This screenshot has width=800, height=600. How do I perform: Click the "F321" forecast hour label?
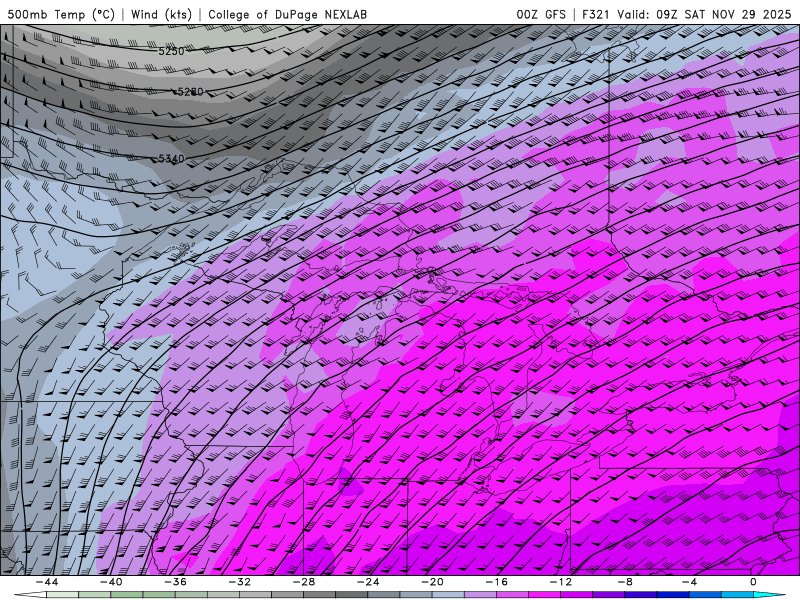[x=595, y=14]
